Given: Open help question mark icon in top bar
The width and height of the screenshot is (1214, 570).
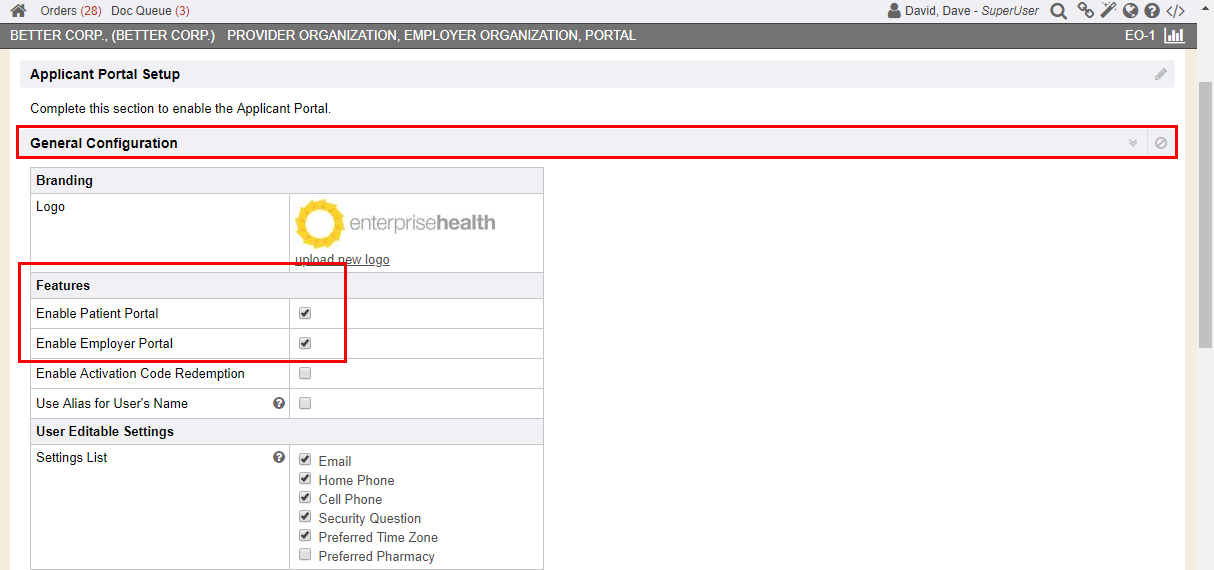Looking at the screenshot, I should click(1152, 11).
